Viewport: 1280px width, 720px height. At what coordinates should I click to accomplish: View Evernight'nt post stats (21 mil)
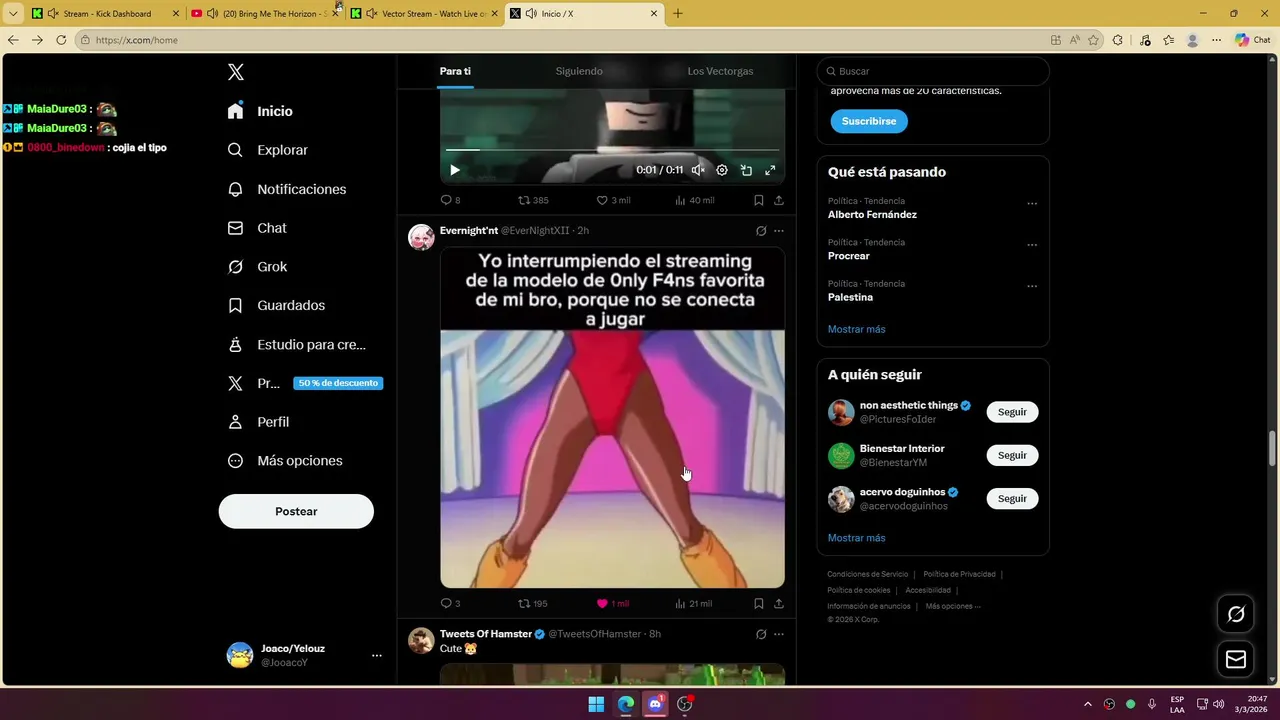694,604
